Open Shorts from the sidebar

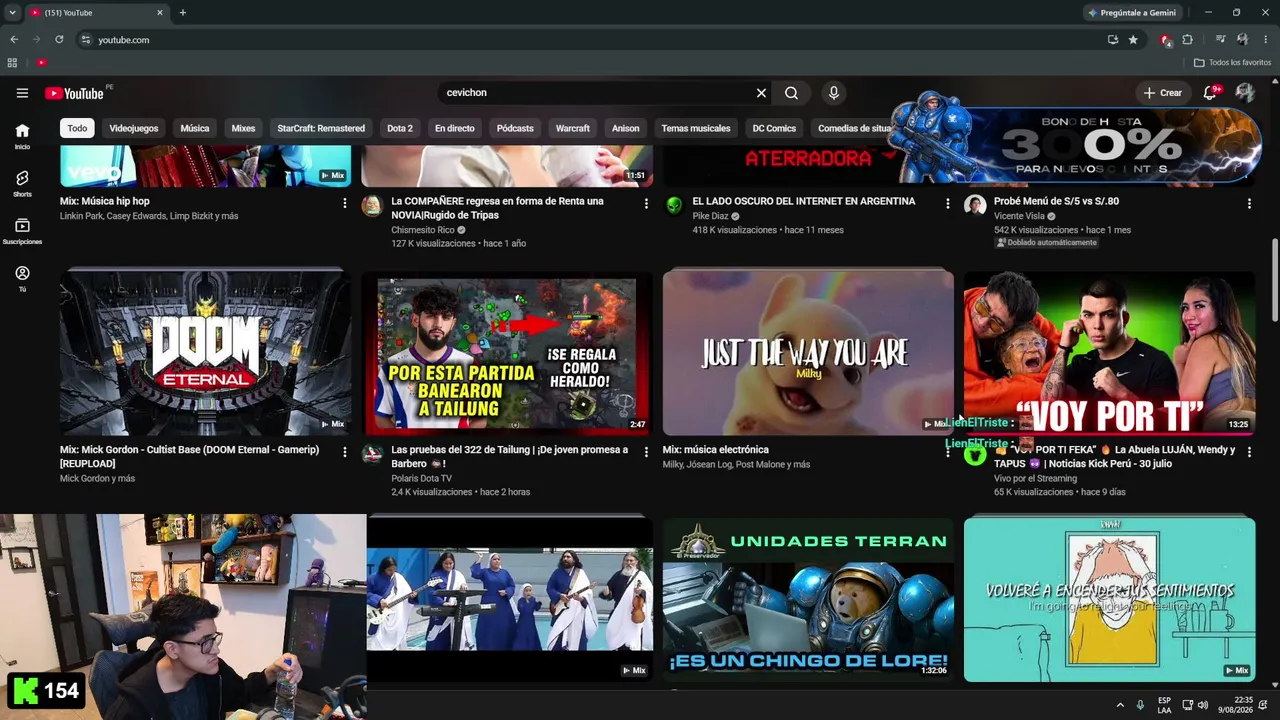(22, 183)
